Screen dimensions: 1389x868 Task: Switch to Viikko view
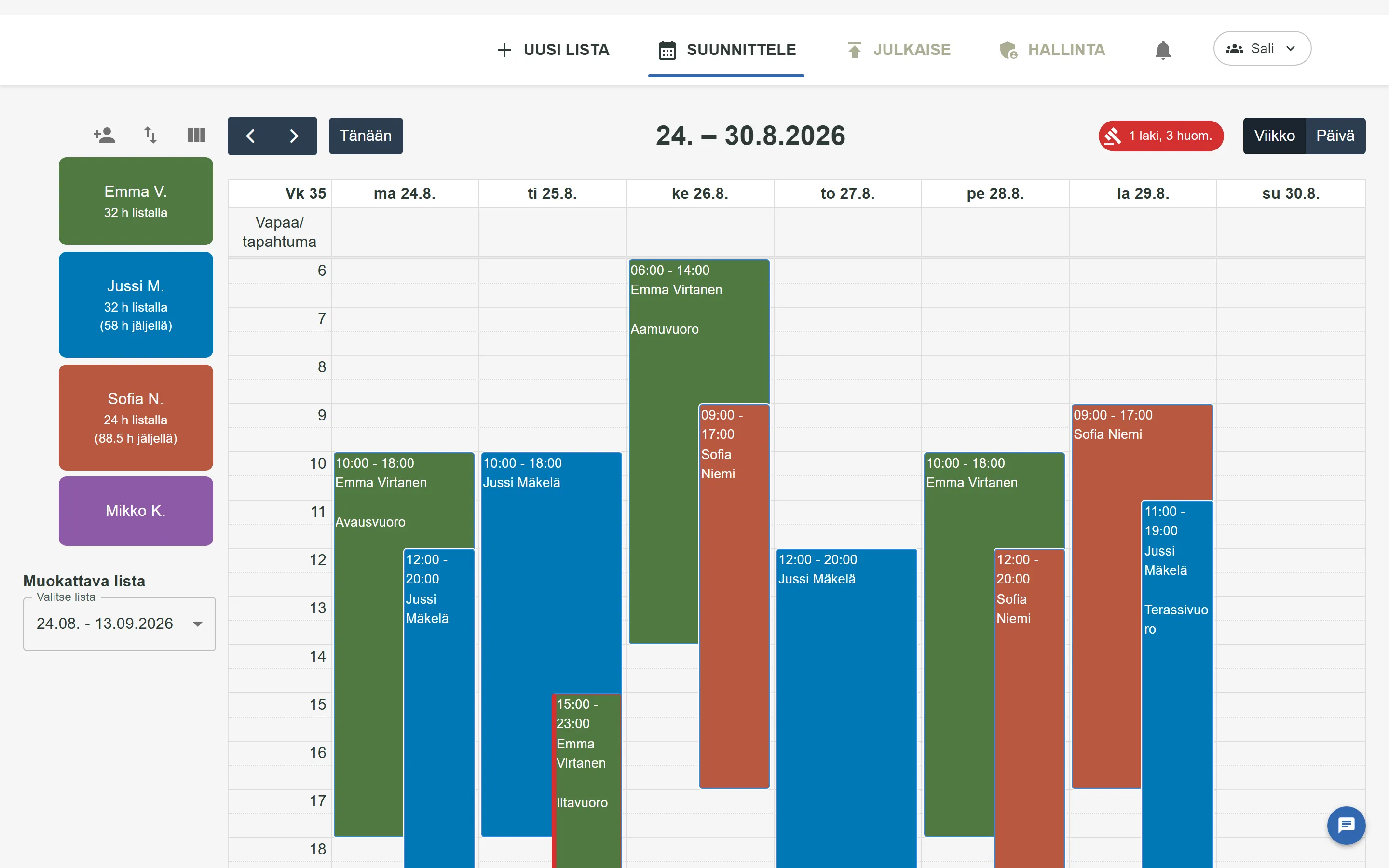(1274, 136)
